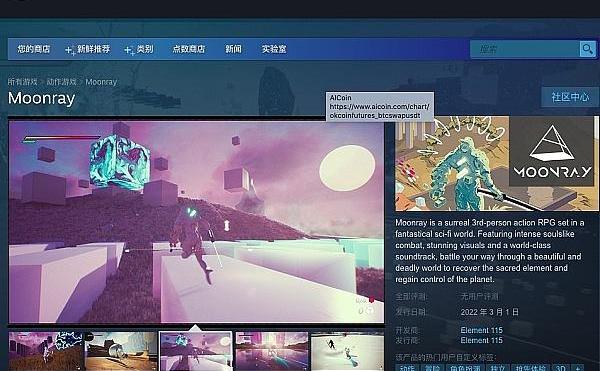600x371 pixels.
Task: Open the 新闻 news tab
Action: [x=233, y=49]
